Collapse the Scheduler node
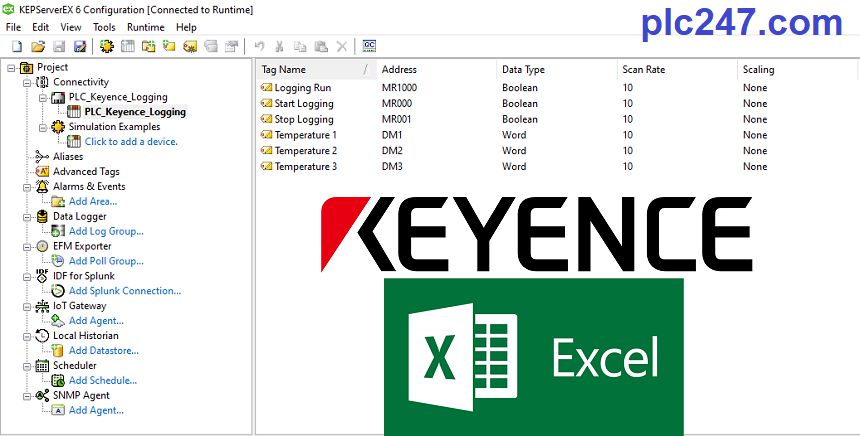The width and height of the screenshot is (860, 436). click(x=27, y=366)
